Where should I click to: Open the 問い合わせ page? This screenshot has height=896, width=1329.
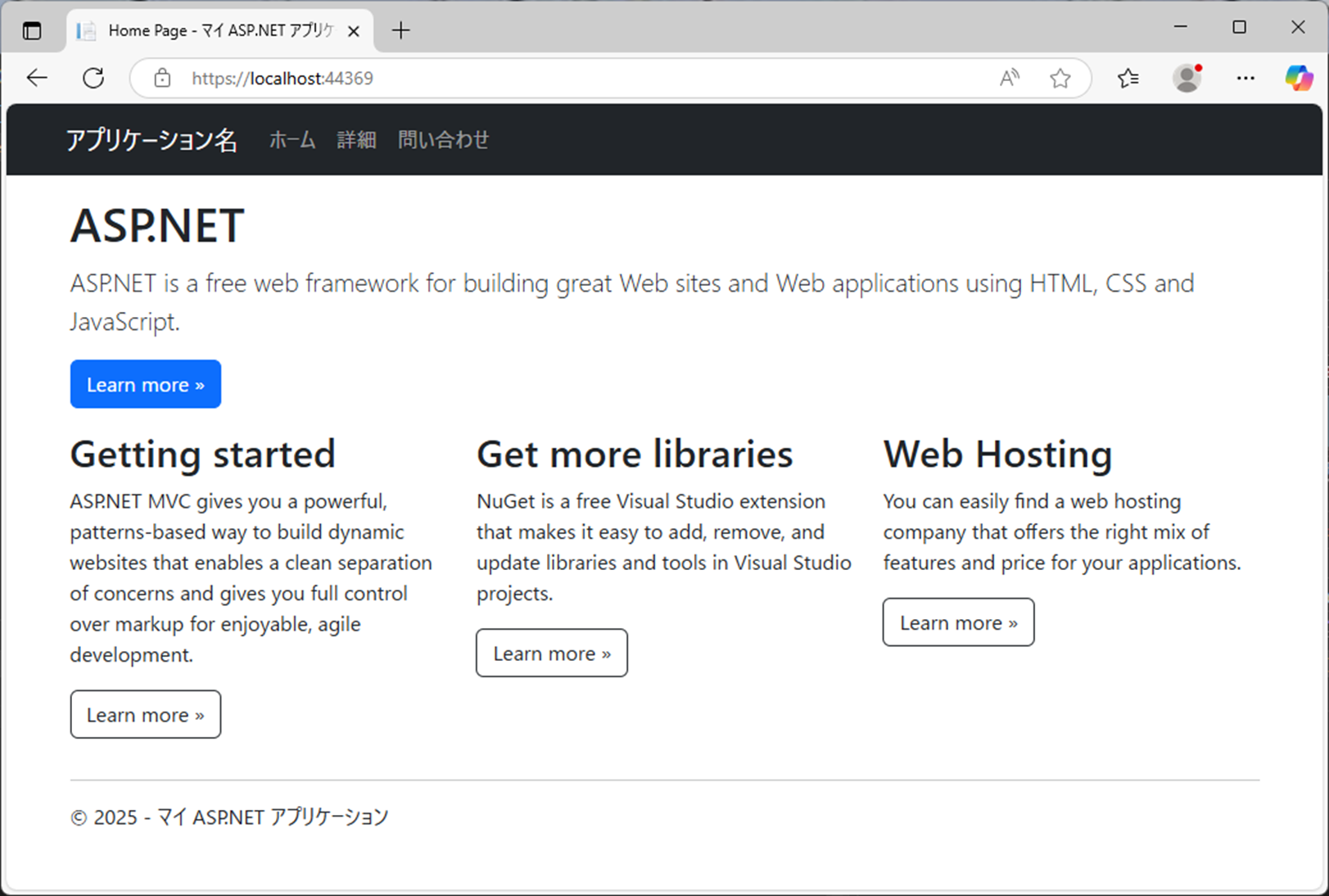point(443,139)
